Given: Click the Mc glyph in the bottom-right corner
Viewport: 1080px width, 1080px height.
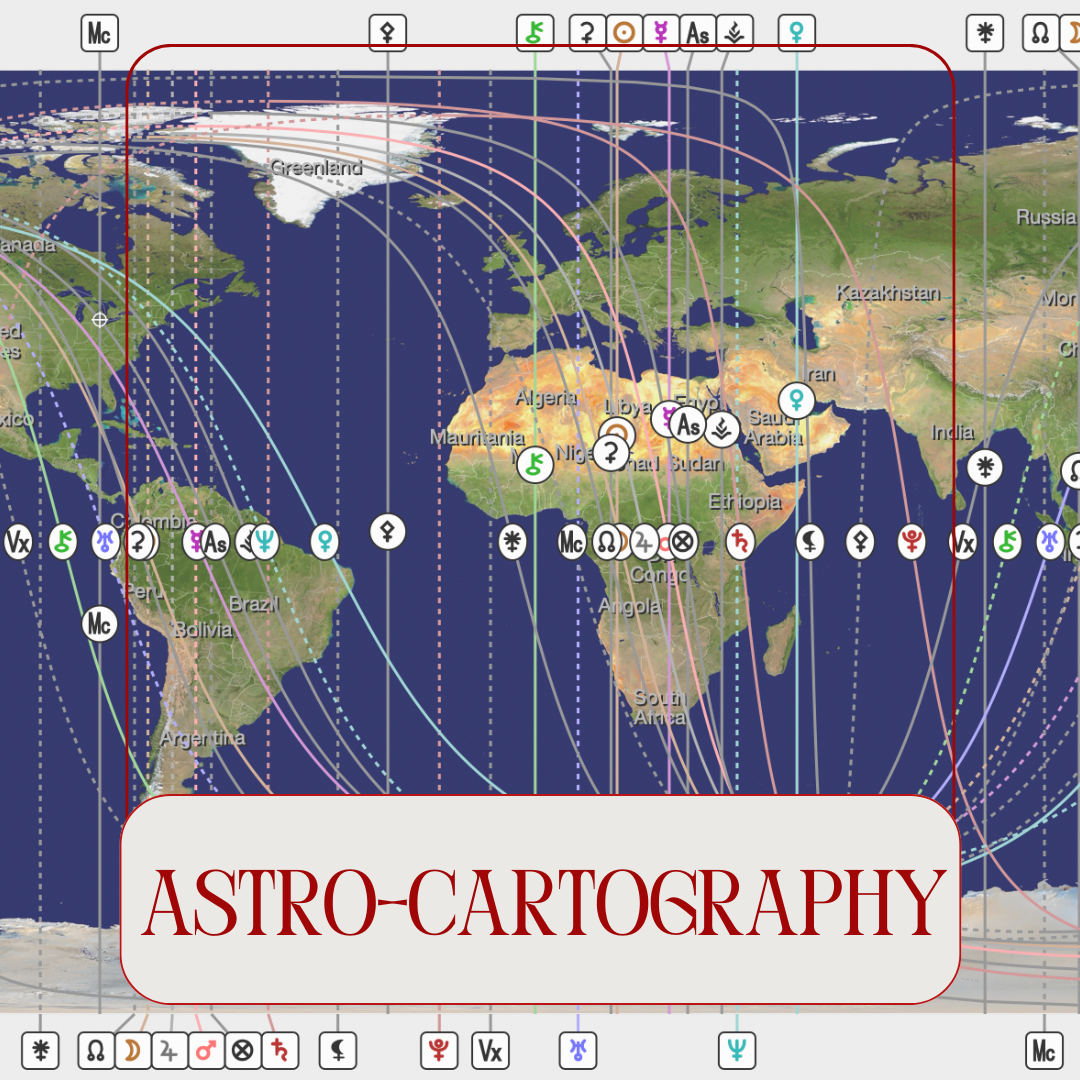Looking at the screenshot, I should (x=1042, y=1051).
